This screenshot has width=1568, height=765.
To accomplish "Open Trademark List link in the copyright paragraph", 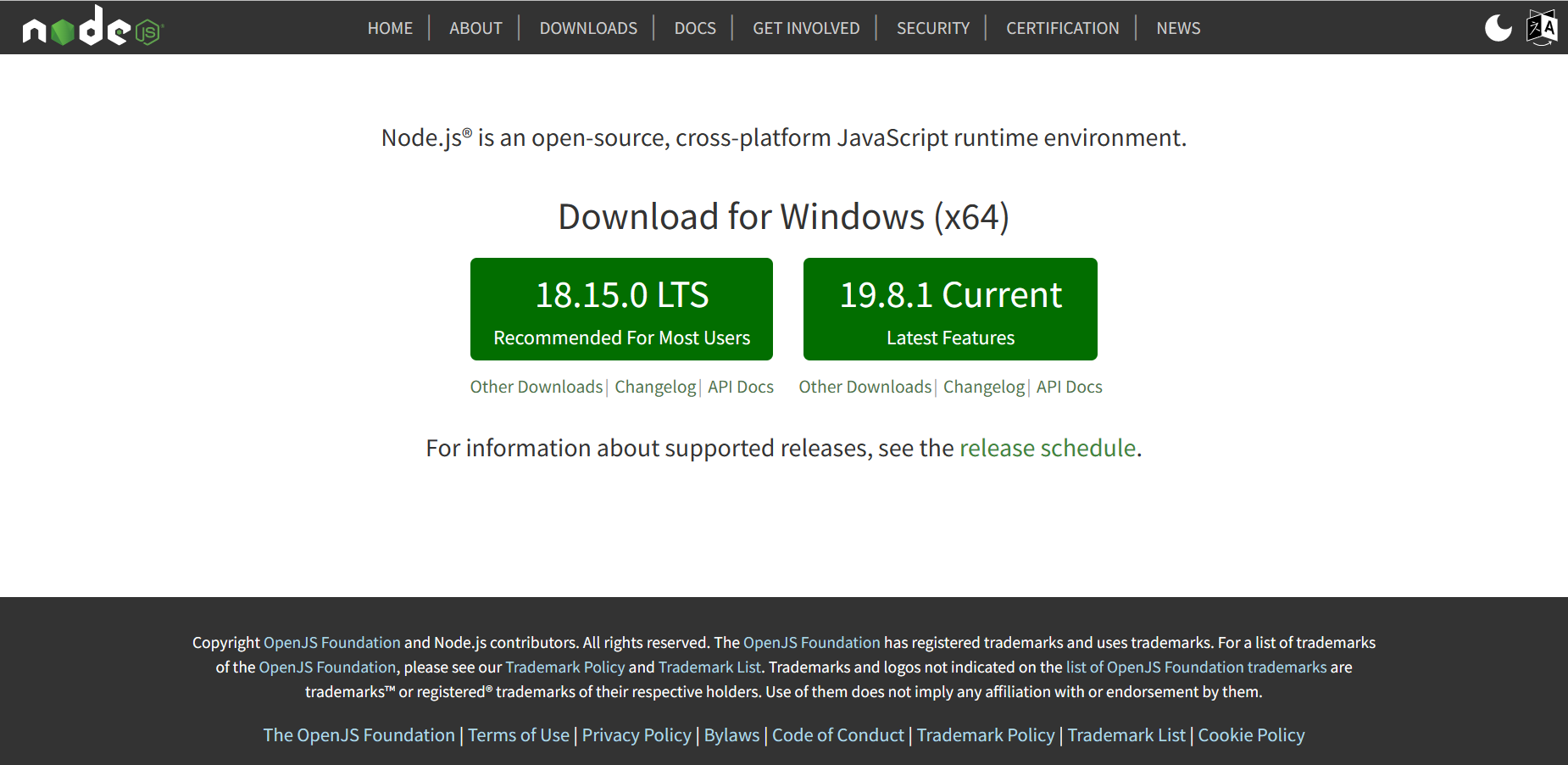I will (x=709, y=667).
